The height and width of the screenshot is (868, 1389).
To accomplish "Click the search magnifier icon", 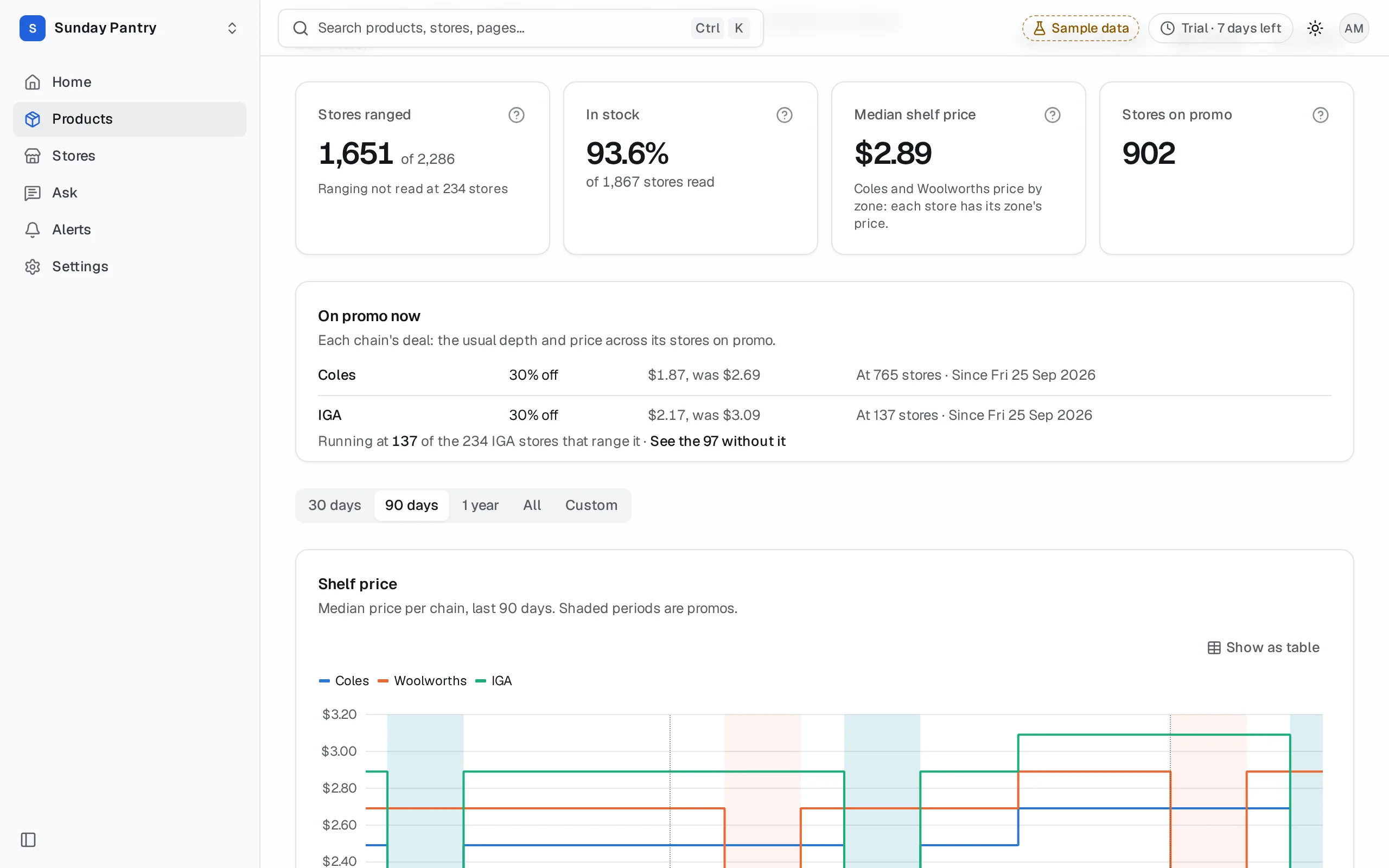I will 301,28.
